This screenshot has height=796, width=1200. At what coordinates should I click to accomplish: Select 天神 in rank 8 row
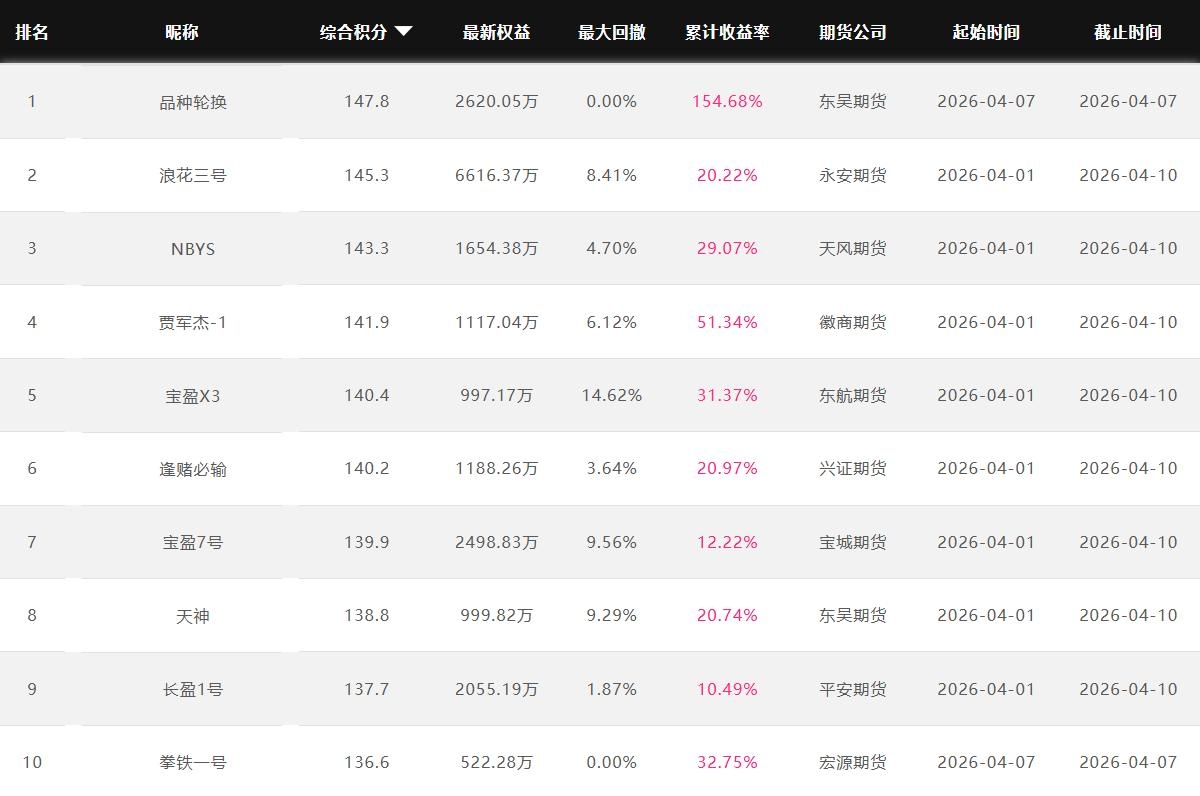193,616
